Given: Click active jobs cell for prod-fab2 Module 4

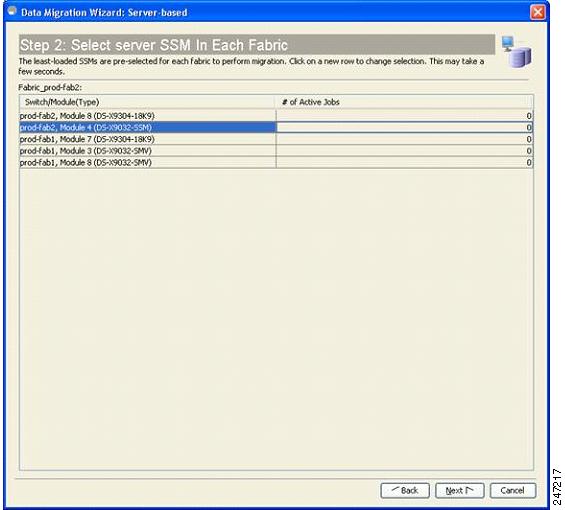Looking at the screenshot, I should coord(404,127).
